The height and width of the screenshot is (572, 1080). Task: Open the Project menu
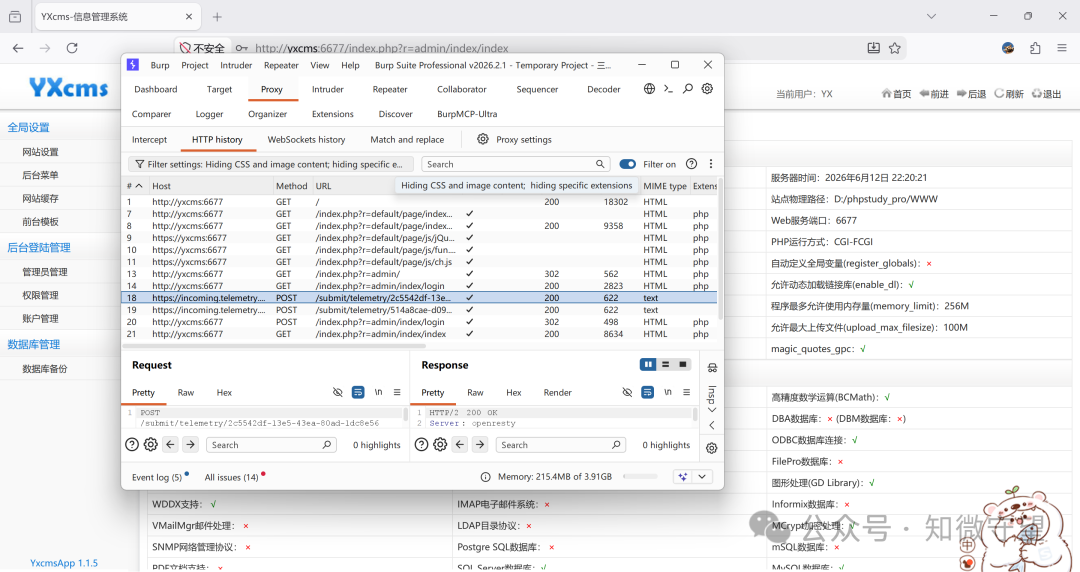pyautogui.click(x=195, y=65)
